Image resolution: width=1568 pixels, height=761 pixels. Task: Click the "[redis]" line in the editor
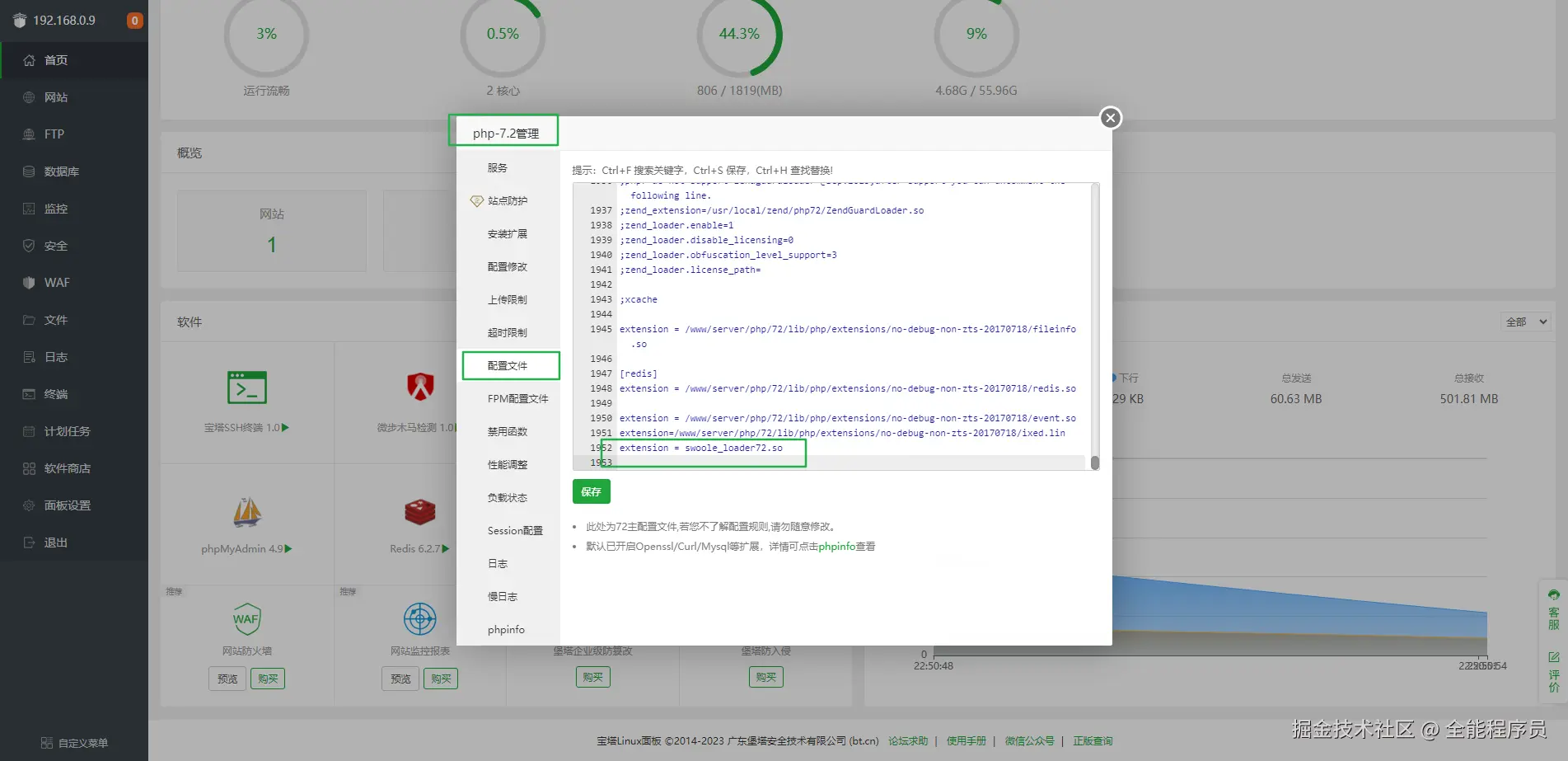[639, 374]
